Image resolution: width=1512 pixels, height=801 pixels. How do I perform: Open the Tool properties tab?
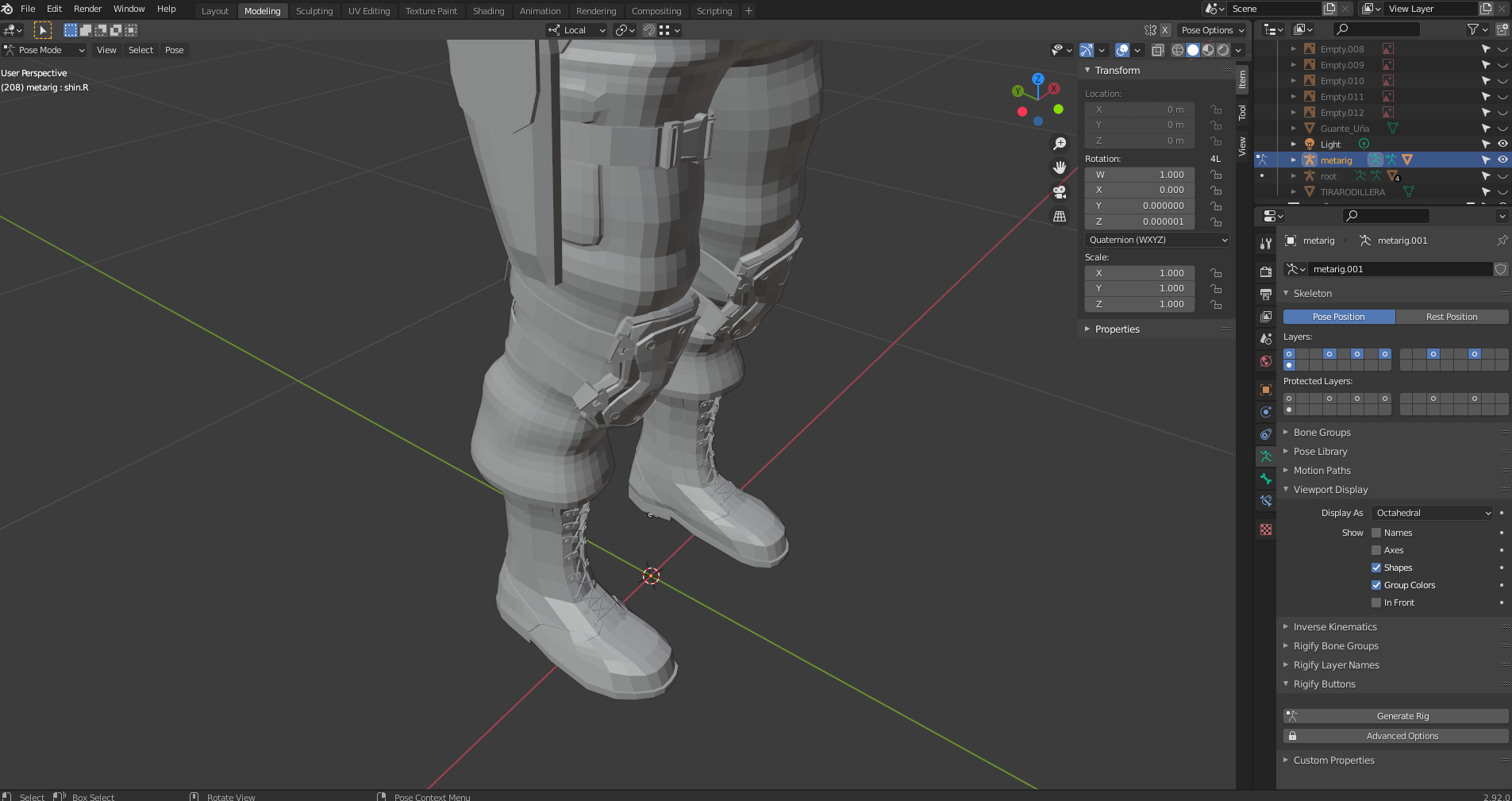(x=1266, y=244)
